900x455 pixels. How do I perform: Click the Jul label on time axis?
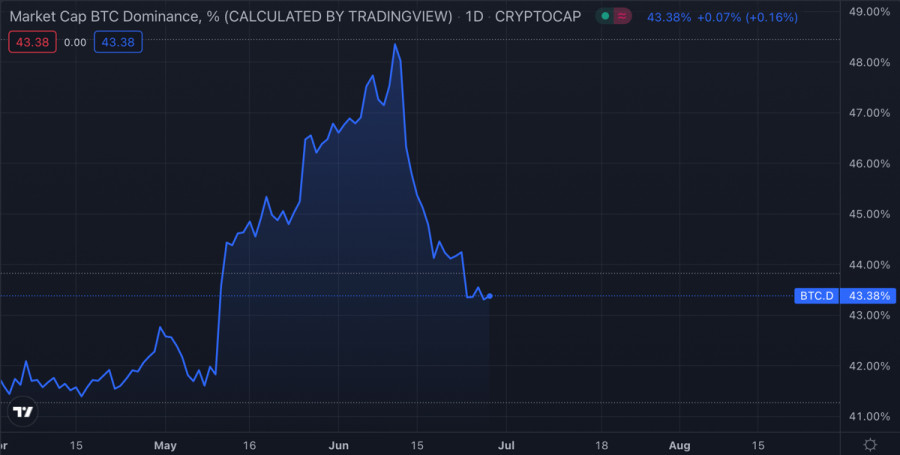(506, 445)
